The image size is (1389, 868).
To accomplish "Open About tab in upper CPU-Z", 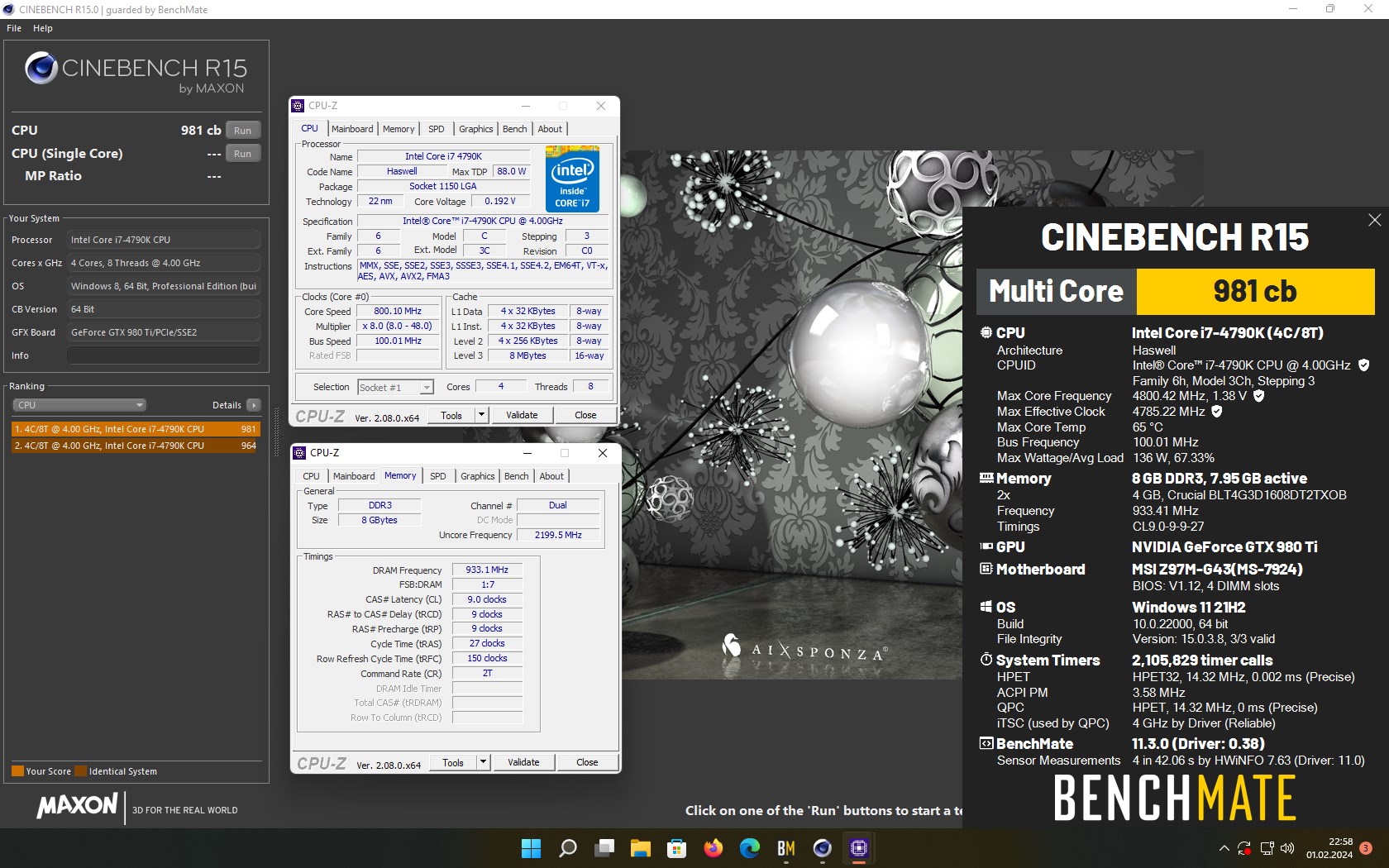I will click(x=550, y=129).
